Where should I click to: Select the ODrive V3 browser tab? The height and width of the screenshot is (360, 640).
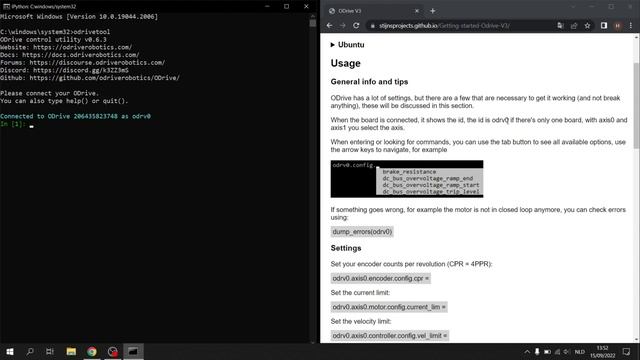pos(373,11)
